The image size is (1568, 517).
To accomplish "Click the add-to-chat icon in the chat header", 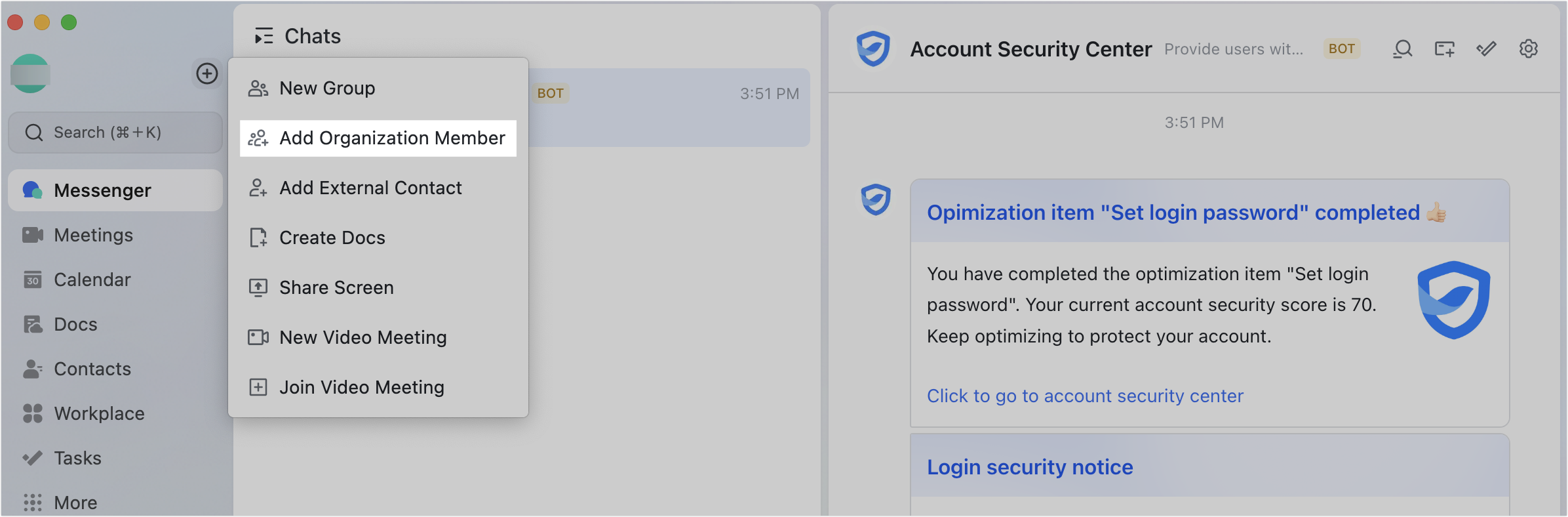I will click(x=1444, y=49).
